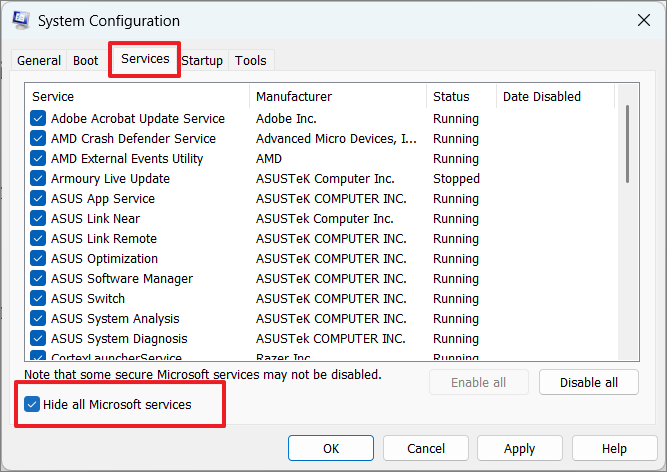Switch to the Startup tab
Screen dimensions: 667x472
coord(202,60)
